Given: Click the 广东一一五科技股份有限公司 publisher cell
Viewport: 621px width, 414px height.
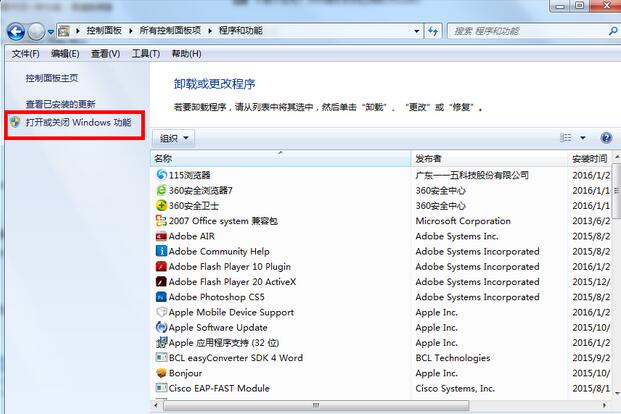Looking at the screenshot, I should pos(472,175).
